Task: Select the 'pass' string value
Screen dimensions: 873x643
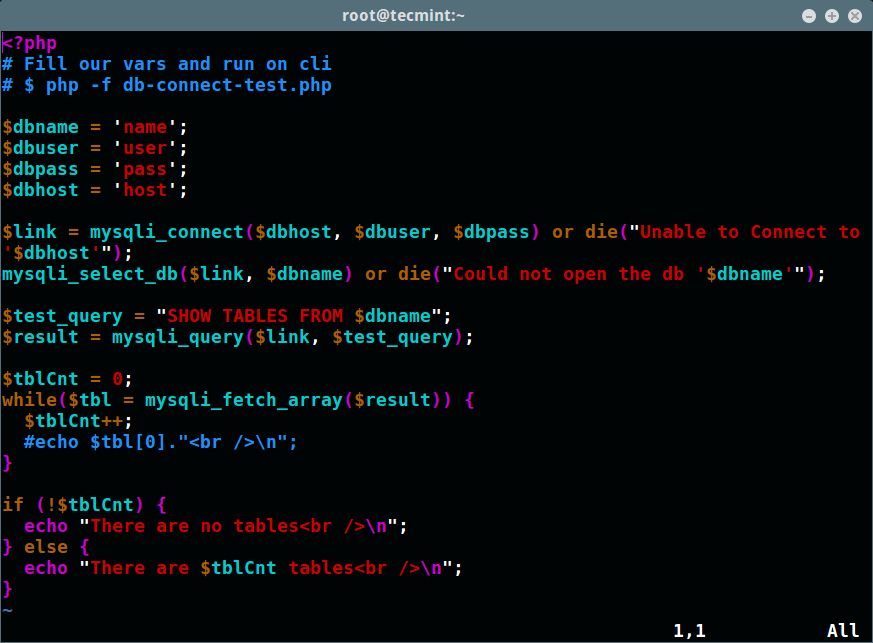Action: click(x=145, y=169)
